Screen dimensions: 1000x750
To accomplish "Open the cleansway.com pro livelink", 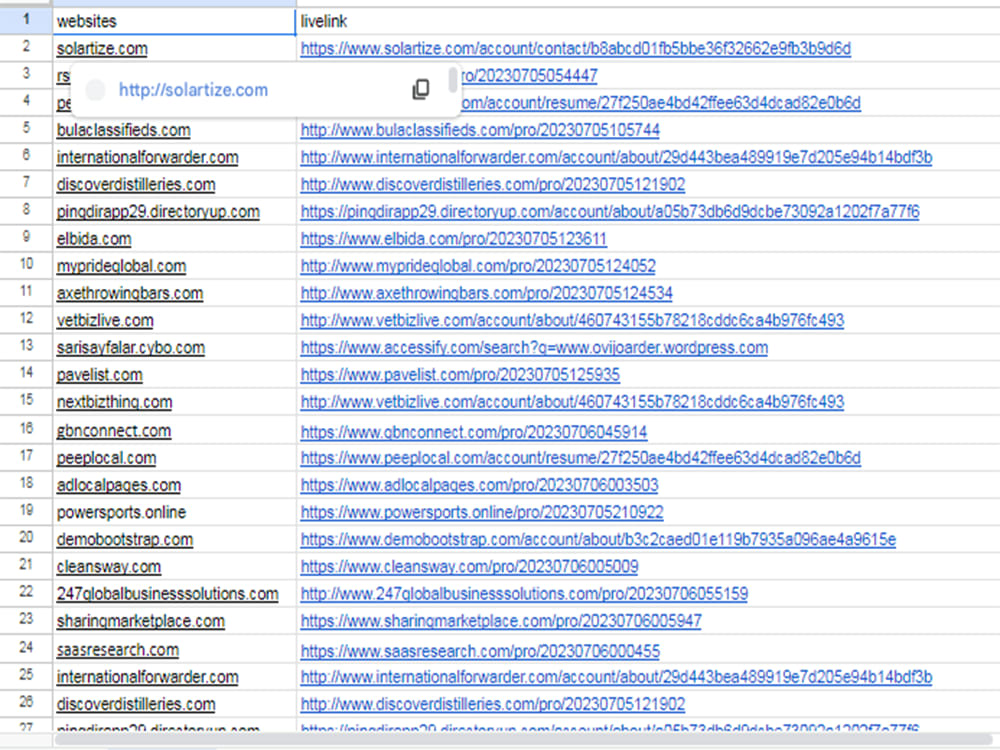I will pos(469,567).
